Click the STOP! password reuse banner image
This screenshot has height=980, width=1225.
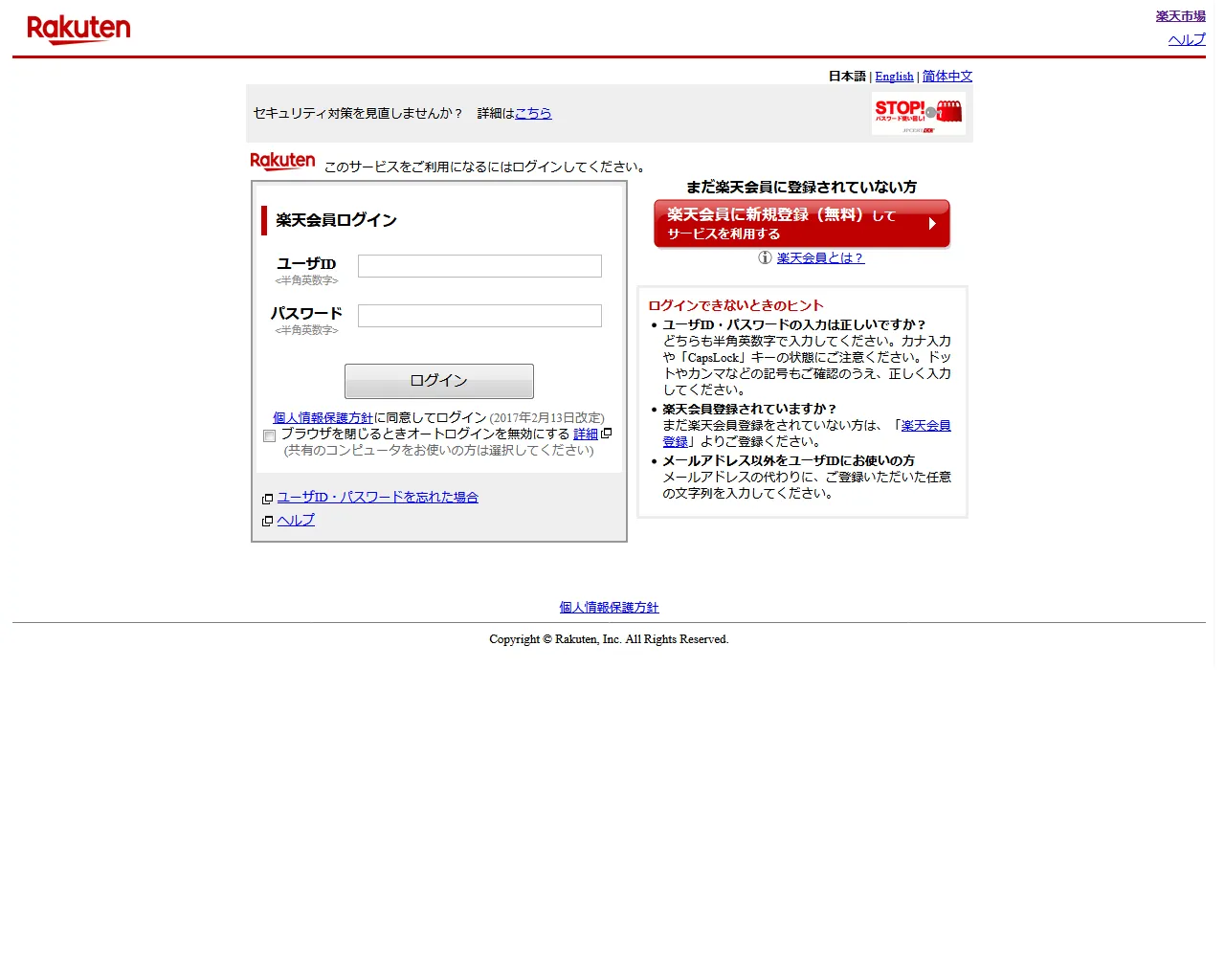[919, 113]
